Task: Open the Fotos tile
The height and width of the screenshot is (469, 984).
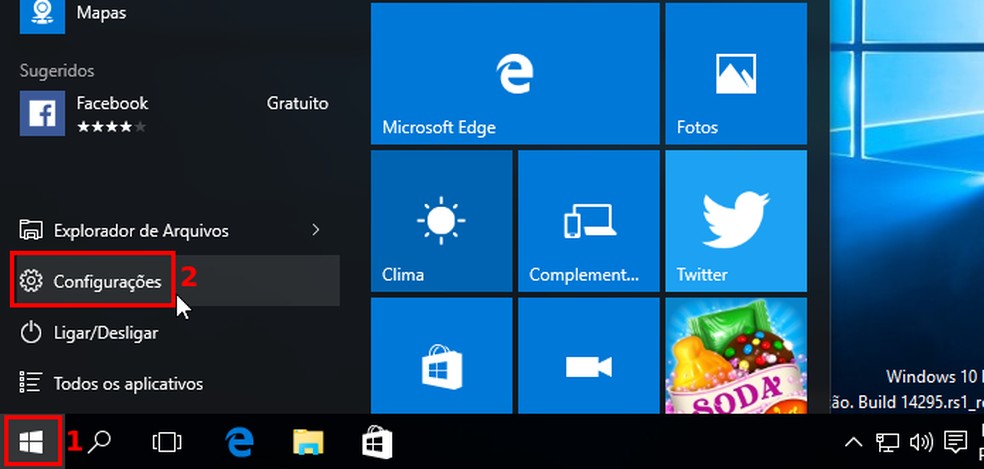Action: click(736, 73)
